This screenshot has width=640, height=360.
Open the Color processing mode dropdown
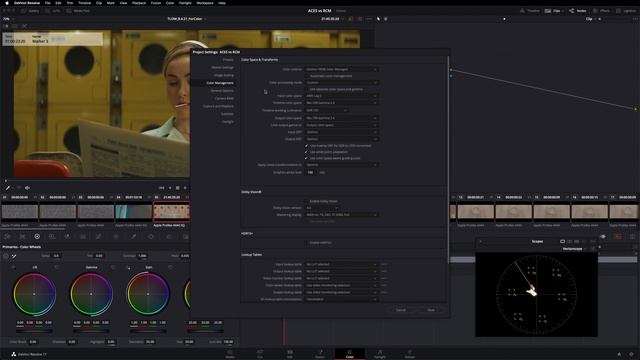(x=342, y=82)
